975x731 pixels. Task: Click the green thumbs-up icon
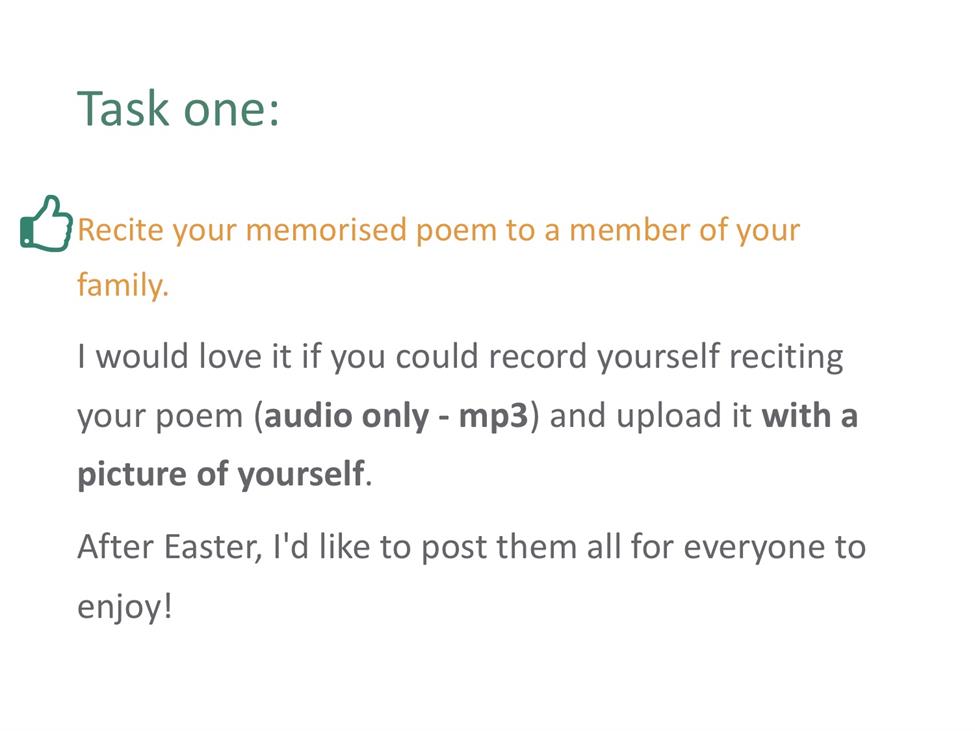coord(46,224)
